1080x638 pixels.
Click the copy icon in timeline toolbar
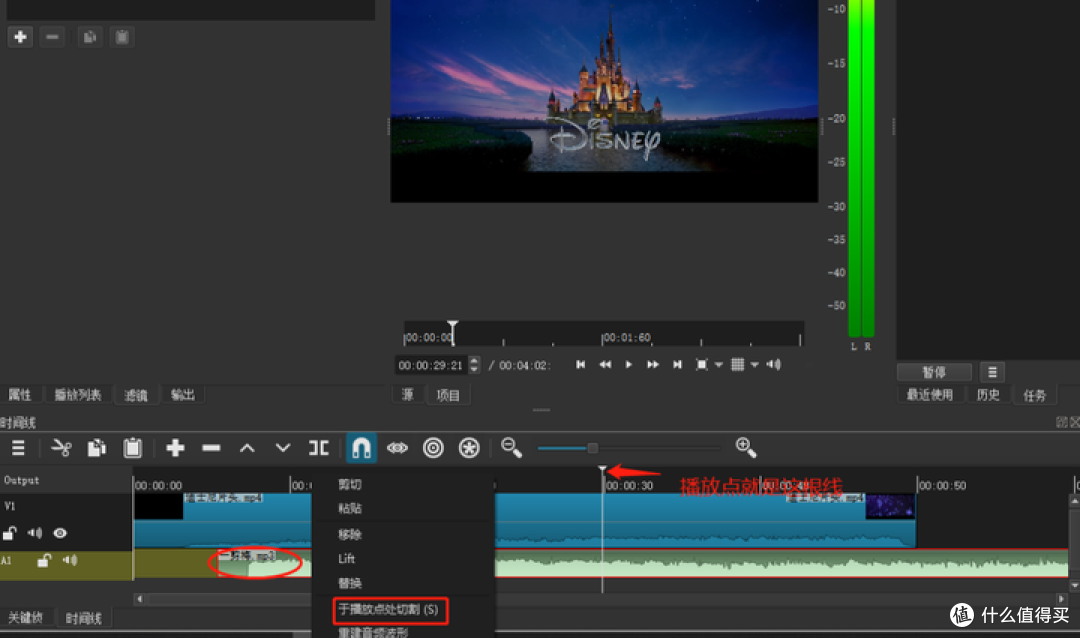(97, 448)
